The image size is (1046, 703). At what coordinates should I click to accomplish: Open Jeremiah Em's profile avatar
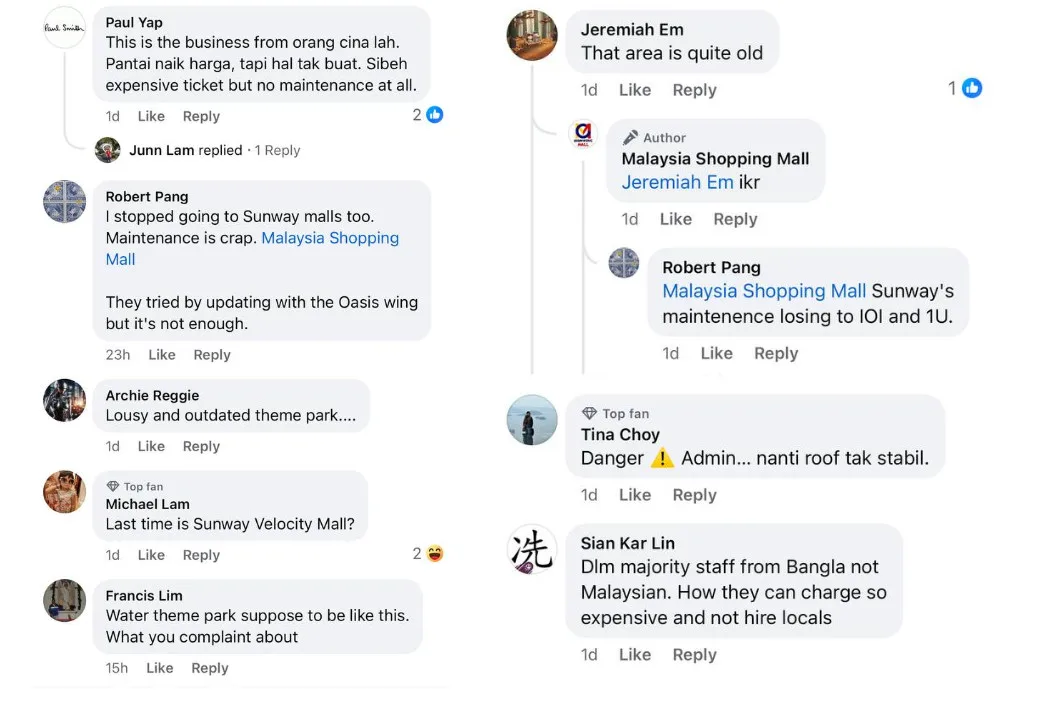pos(532,36)
